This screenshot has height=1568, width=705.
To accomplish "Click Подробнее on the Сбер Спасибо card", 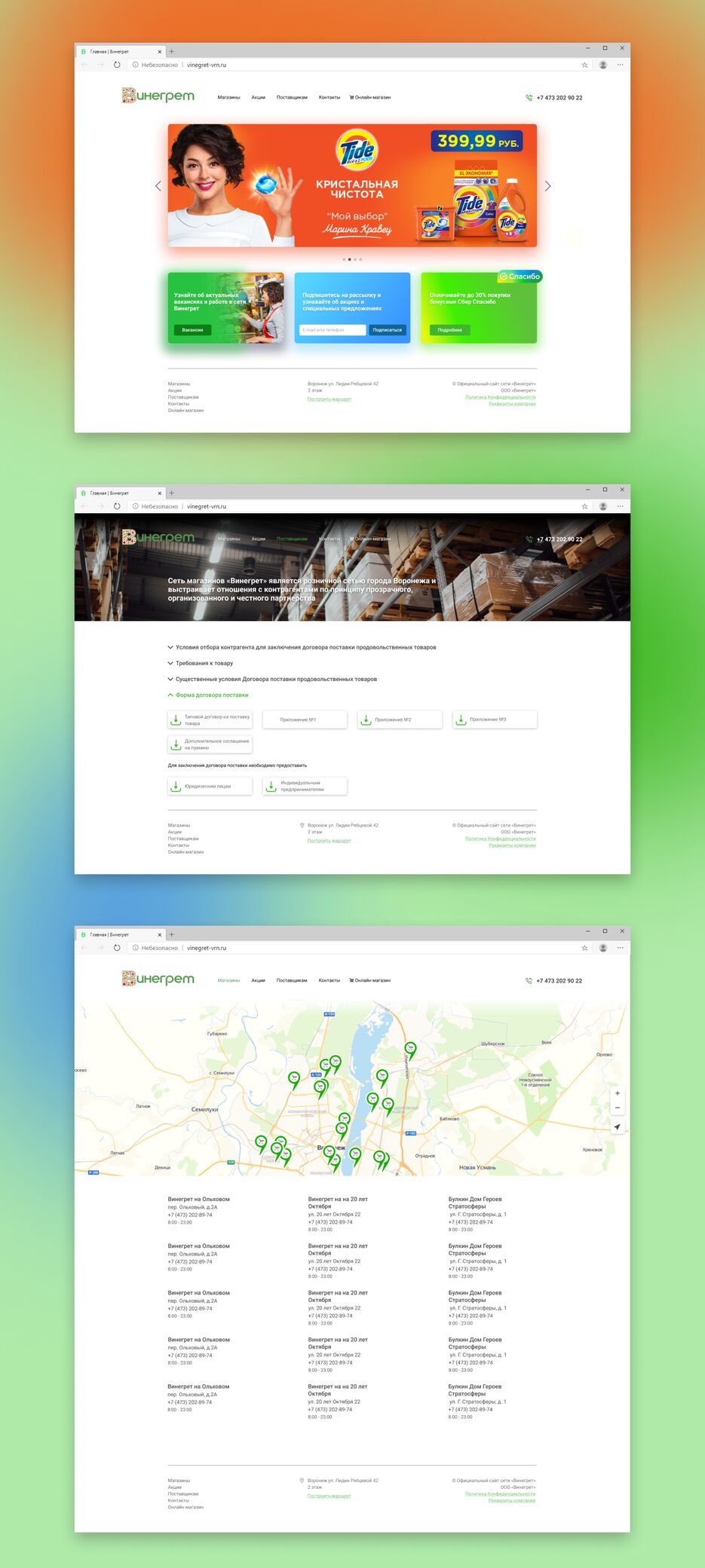I will coord(450,330).
